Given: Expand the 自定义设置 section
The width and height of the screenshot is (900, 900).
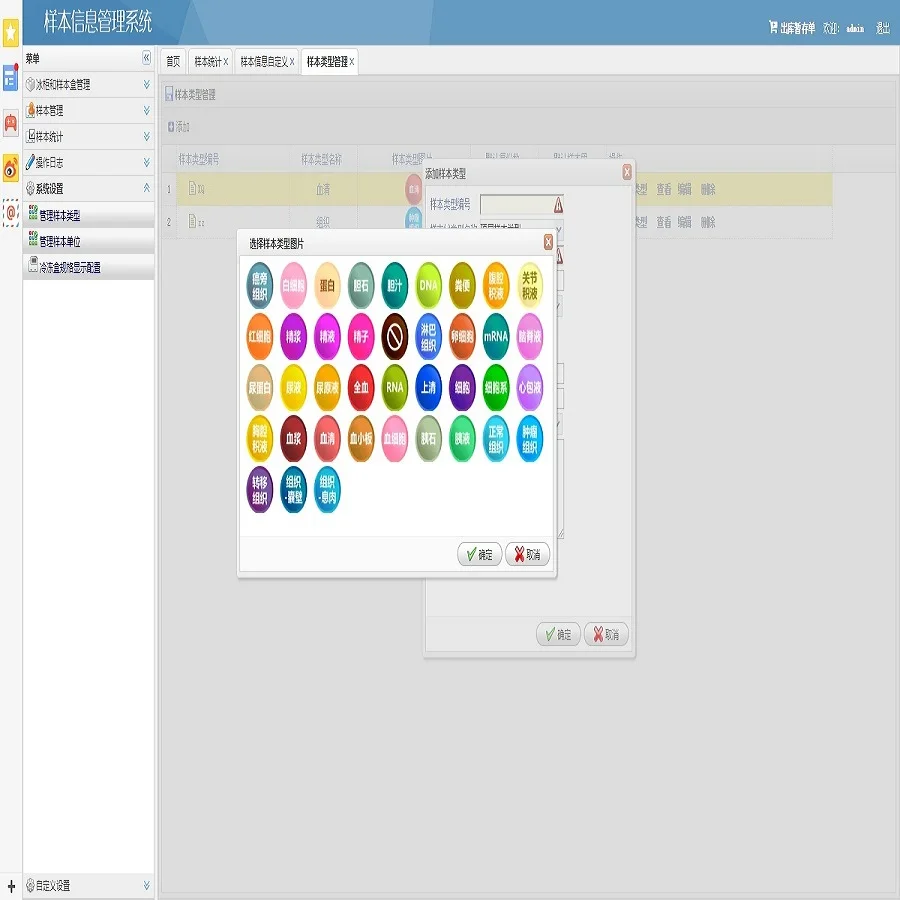Looking at the screenshot, I should (88, 885).
